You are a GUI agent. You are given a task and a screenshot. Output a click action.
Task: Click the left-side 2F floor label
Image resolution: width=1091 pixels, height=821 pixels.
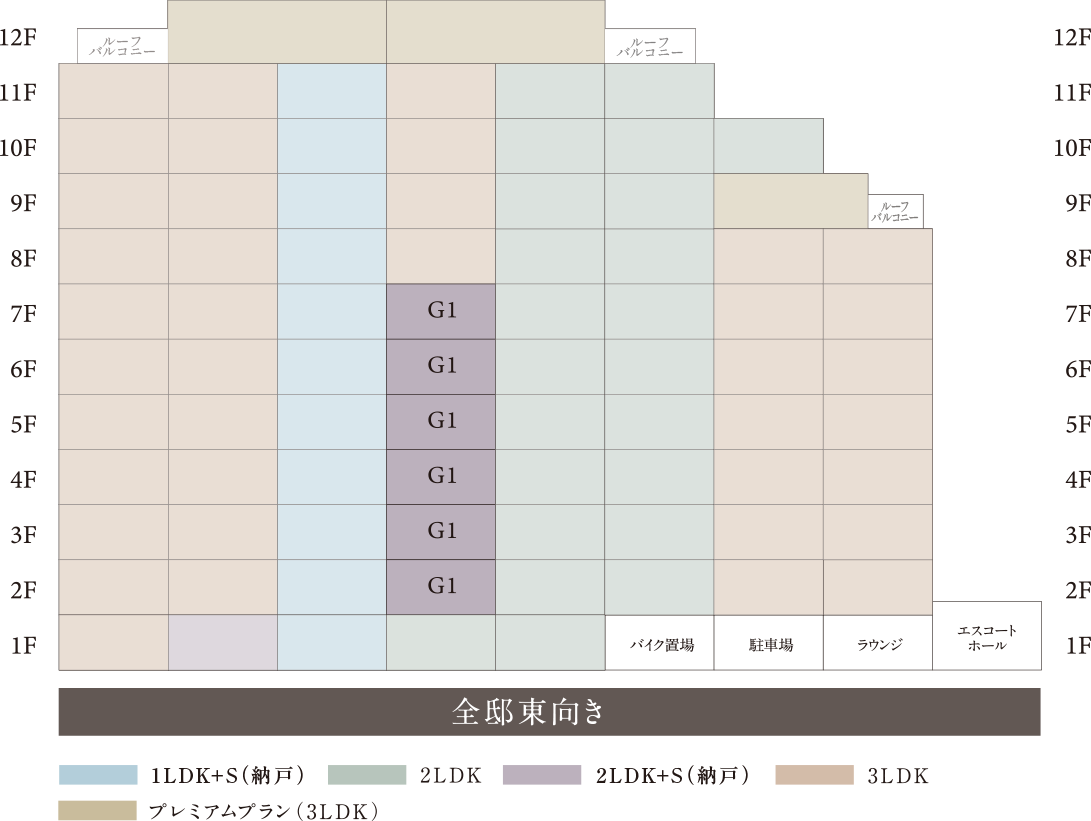coord(23,590)
